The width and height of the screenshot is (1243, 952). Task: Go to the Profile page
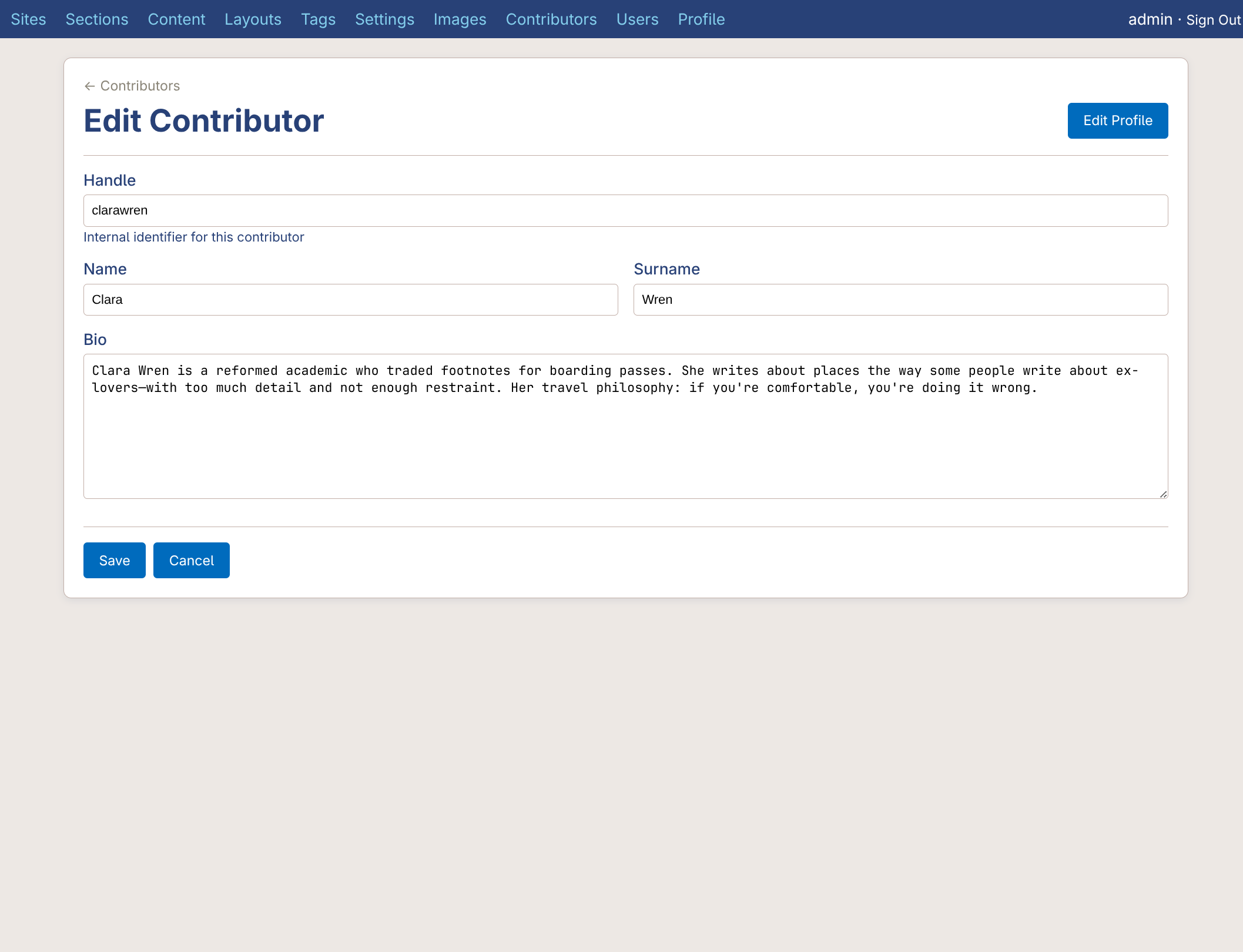(x=701, y=19)
